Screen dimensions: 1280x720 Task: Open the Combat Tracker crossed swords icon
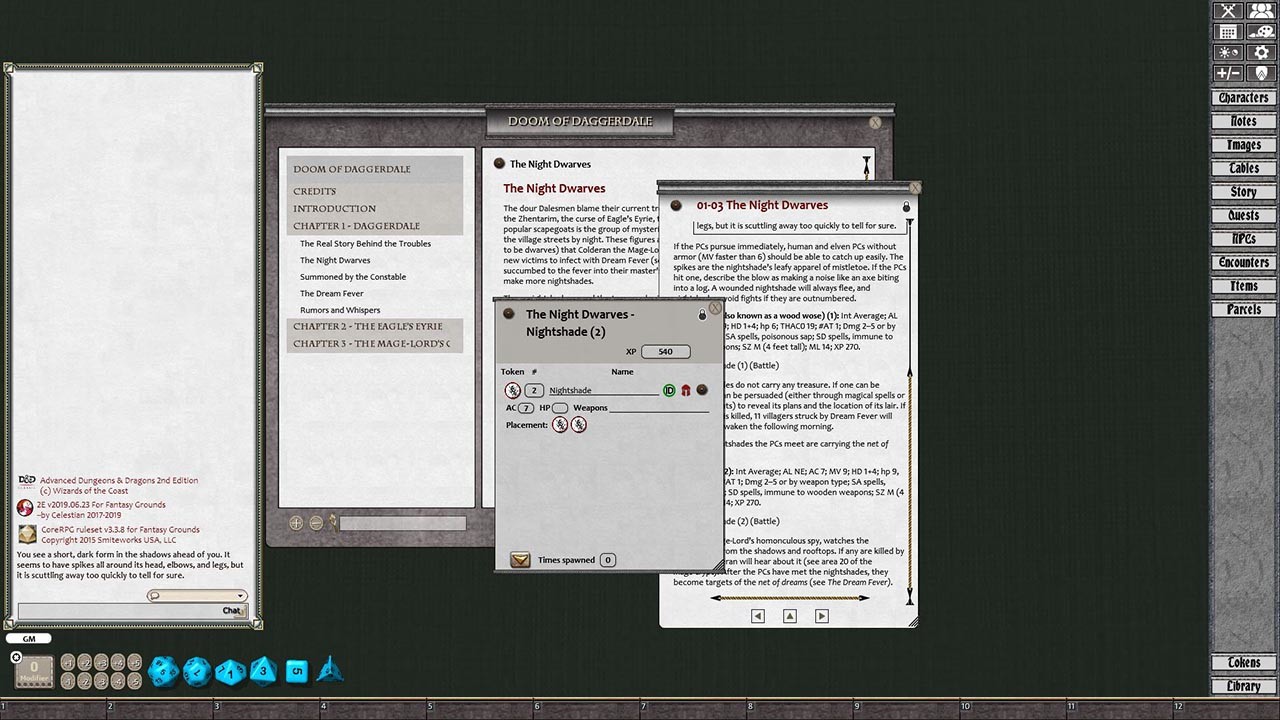click(1228, 10)
